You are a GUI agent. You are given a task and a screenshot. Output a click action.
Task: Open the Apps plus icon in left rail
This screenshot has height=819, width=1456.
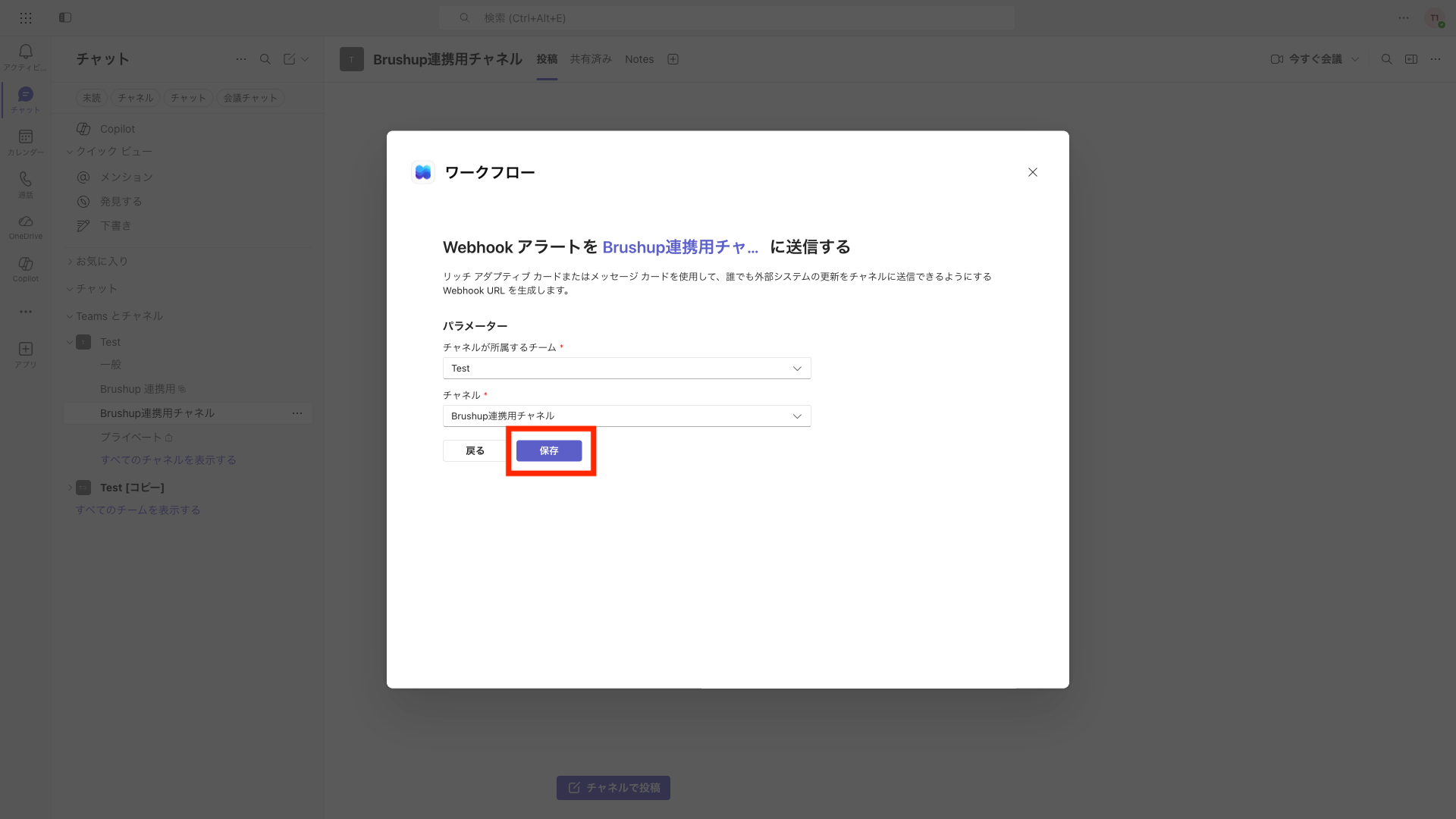[x=26, y=354]
